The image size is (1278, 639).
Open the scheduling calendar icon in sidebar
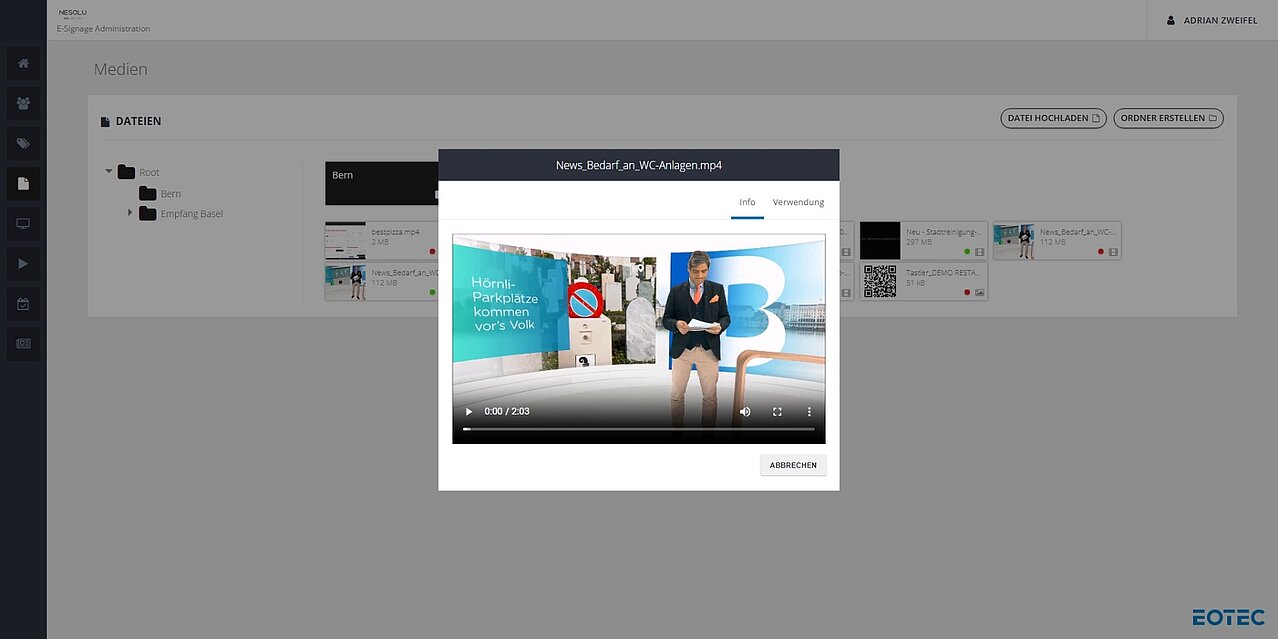click(23, 304)
